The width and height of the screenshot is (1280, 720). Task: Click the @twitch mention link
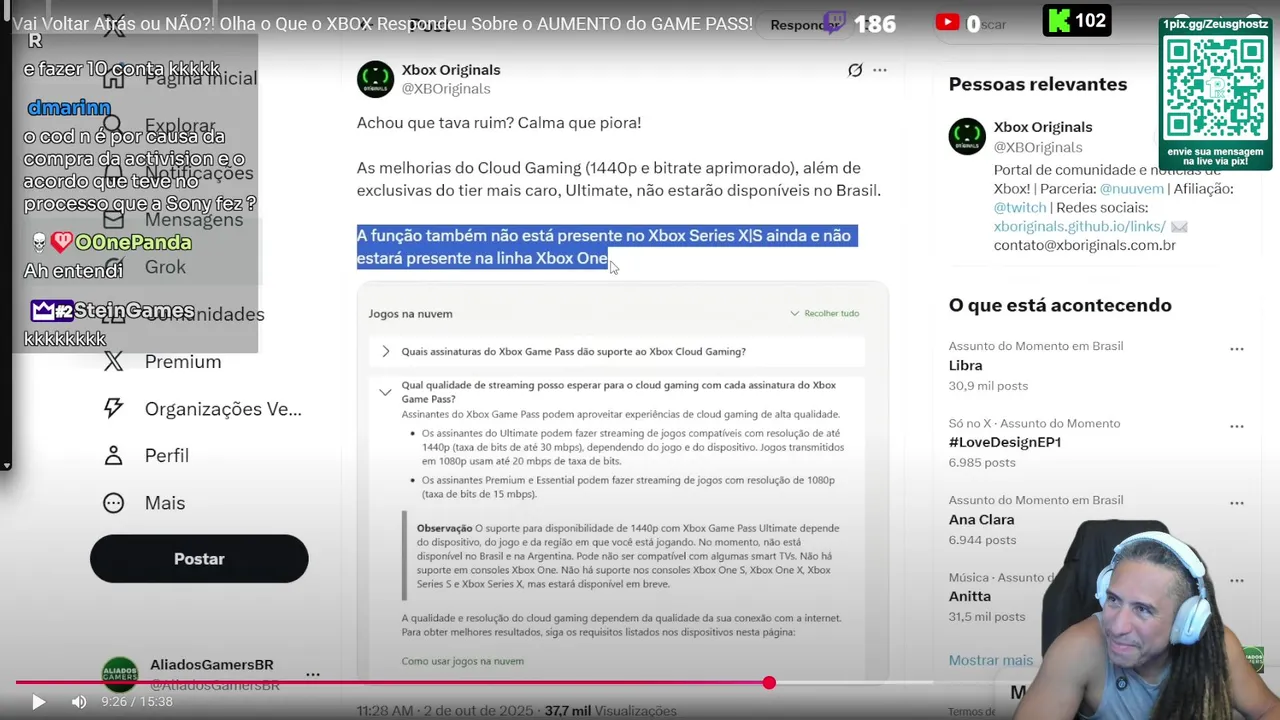(1020, 207)
